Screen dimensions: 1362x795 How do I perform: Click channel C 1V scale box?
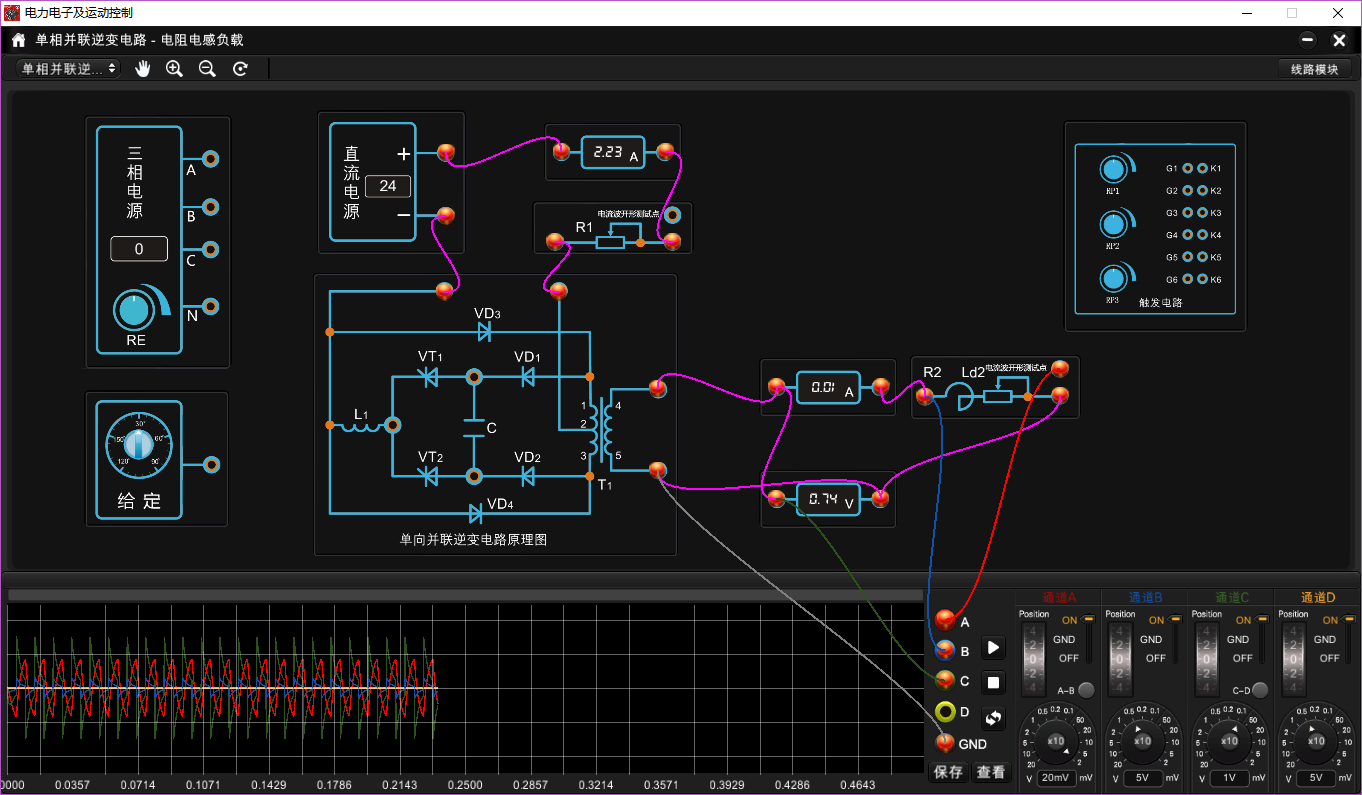coord(1229,777)
